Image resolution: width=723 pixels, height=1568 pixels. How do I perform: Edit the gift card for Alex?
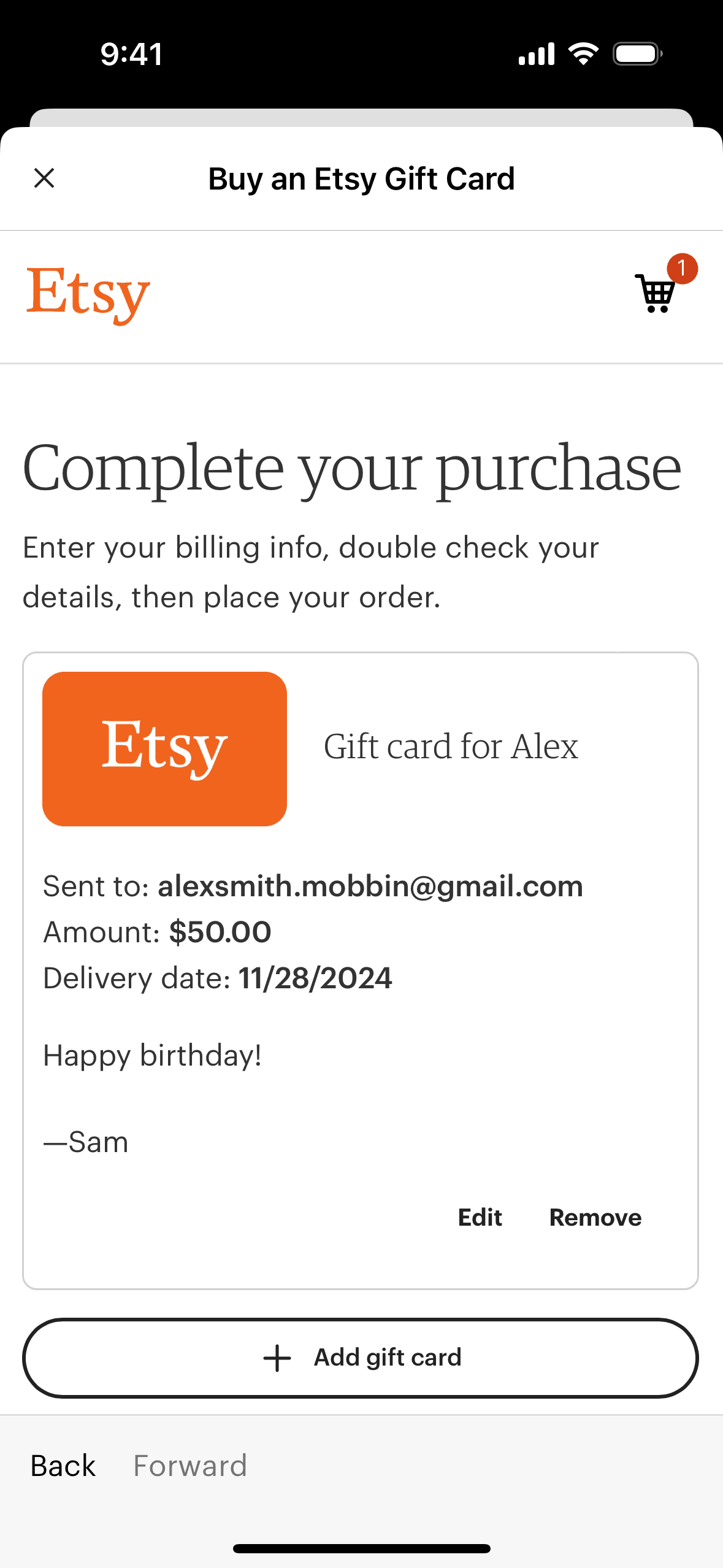480,1217
